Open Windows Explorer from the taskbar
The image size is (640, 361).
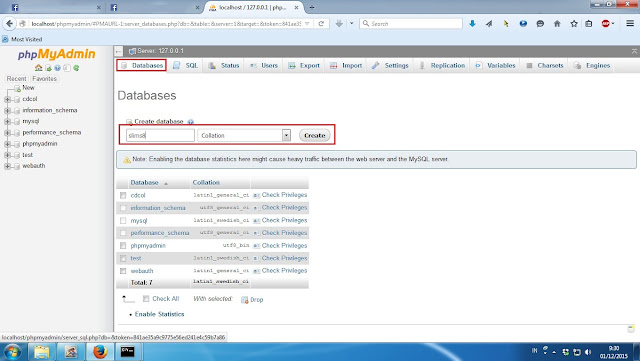(x=41, y=352)
